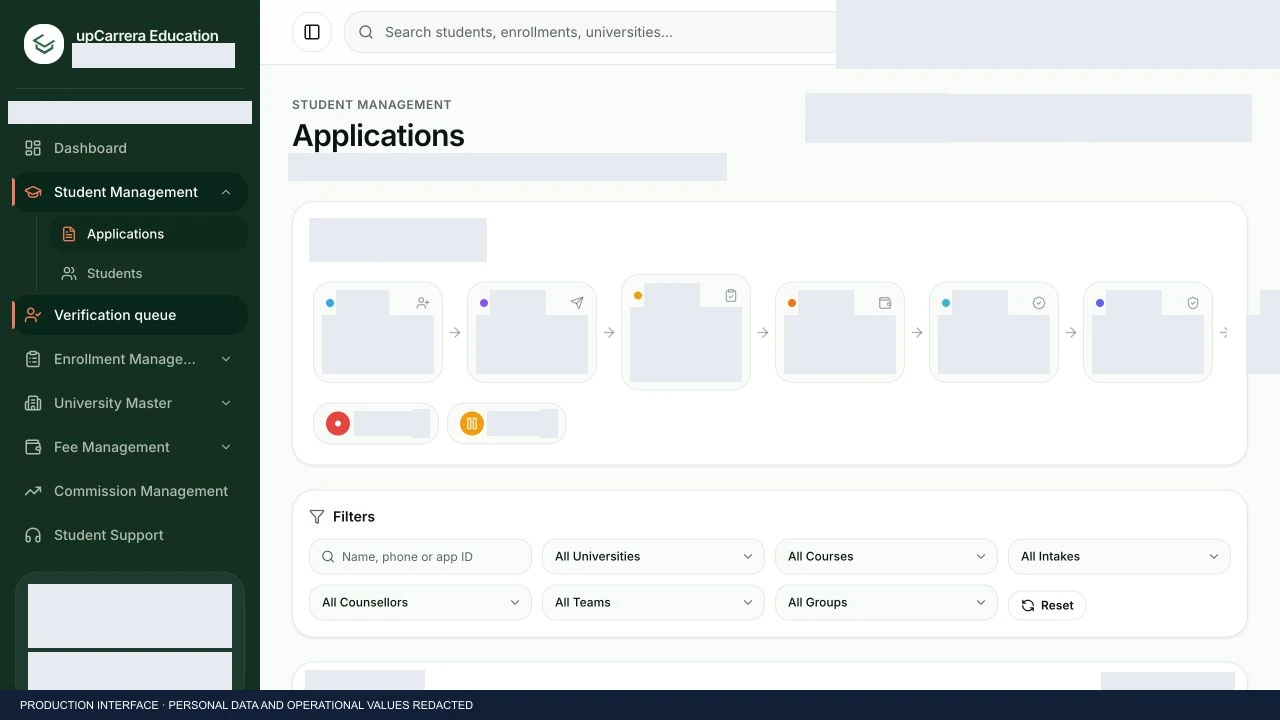The height and width of the screenshot is (720, 1280).
Task: Open the All Teams dropdown
Action: click(x=653, y=603)
